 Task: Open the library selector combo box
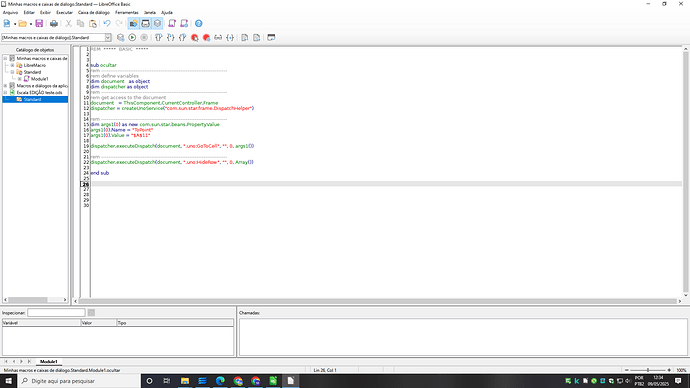(56, 38)
